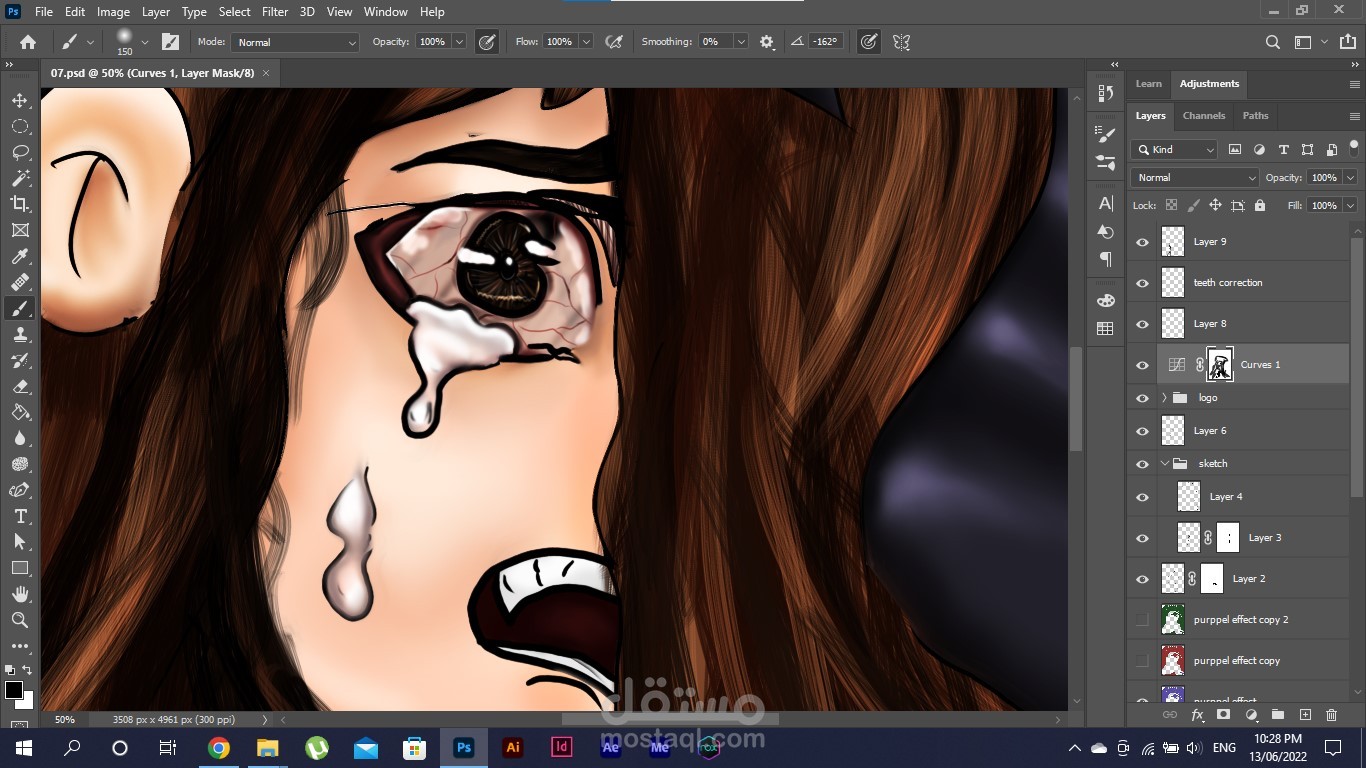Image resolution: width=1366 pixels, height=768 pixels.
Task: Select the Clone Stamp tool
Action: pos(20,334)
